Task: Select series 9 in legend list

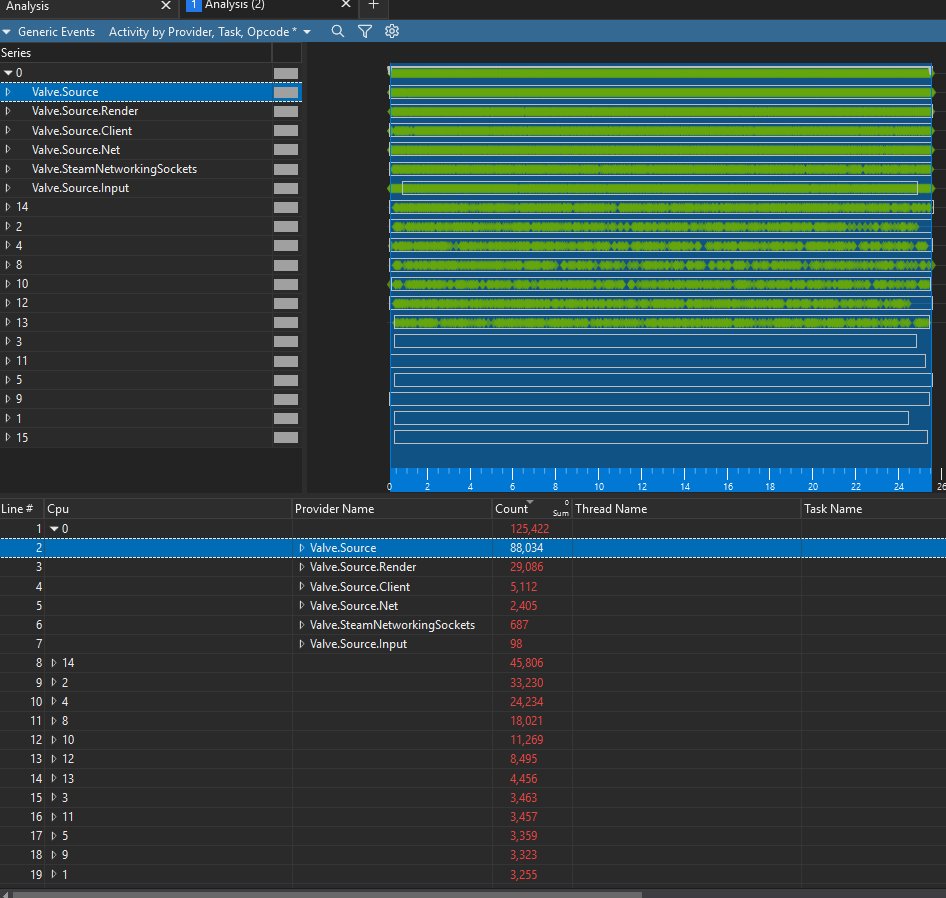Action: coord(19,399)
